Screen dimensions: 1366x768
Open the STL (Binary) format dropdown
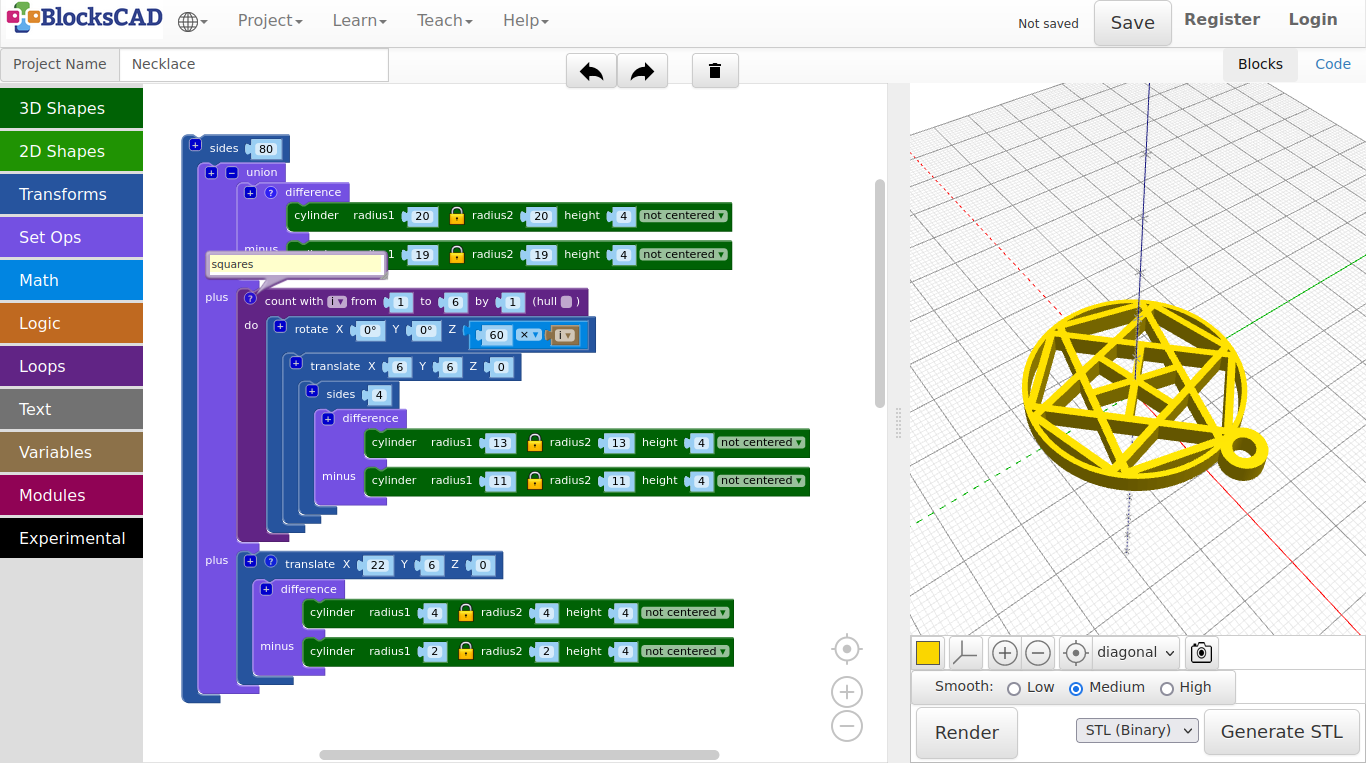[1137, 731]
